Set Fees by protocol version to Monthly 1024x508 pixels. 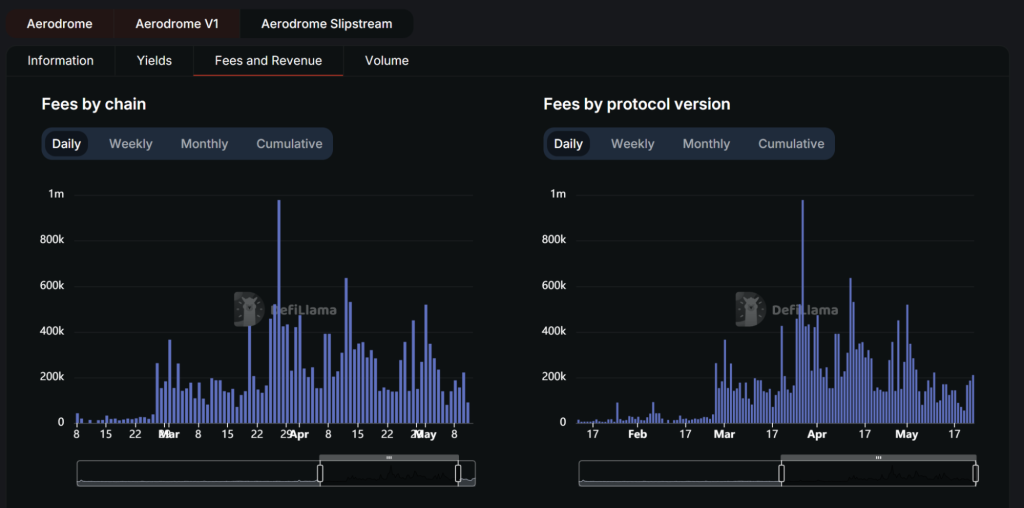coord(706,144)
